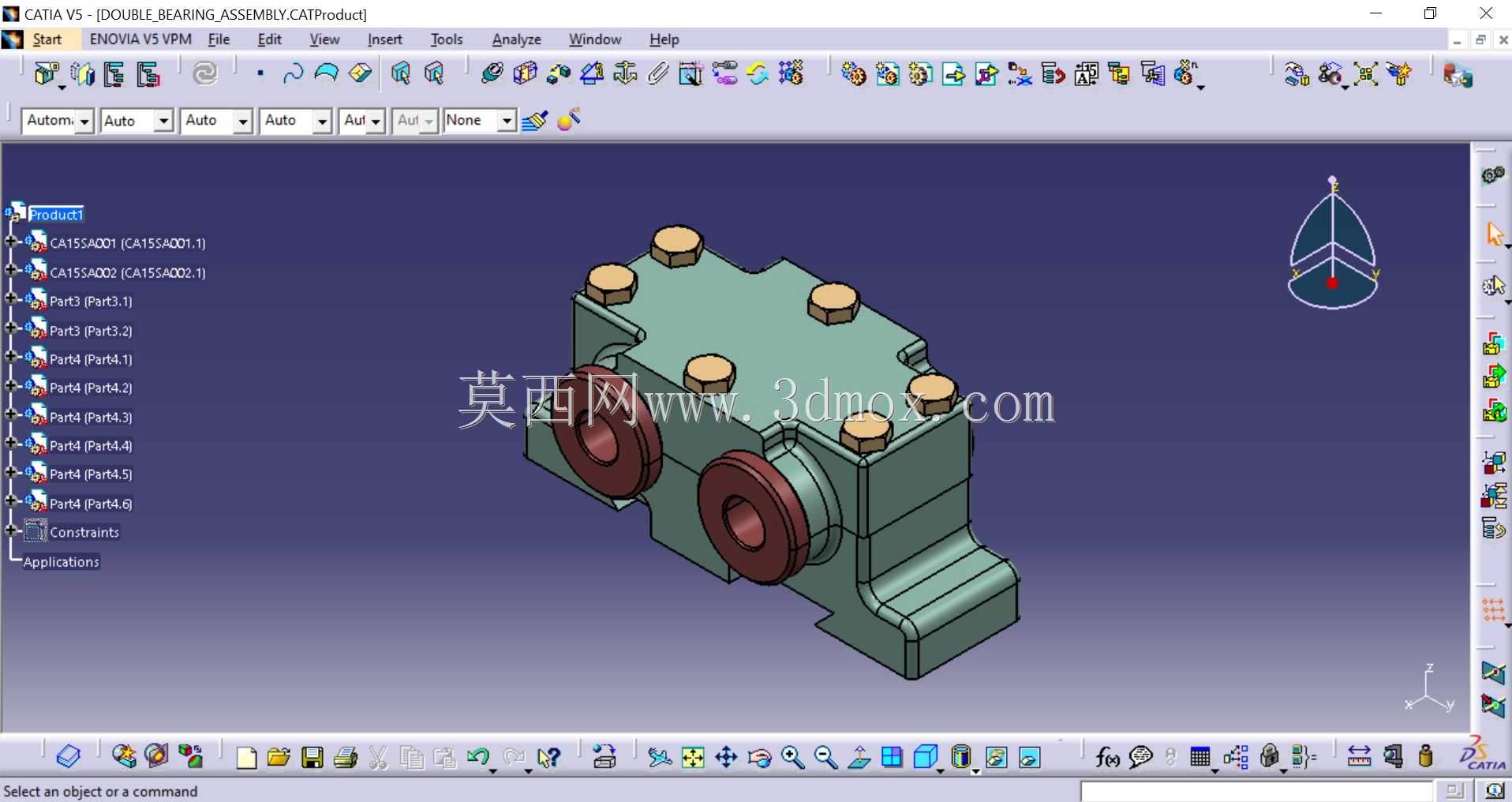Click the New Part toolbar icon
Image resolution: width=1512 pixels, height=802 pixels.
click(920, 74)
